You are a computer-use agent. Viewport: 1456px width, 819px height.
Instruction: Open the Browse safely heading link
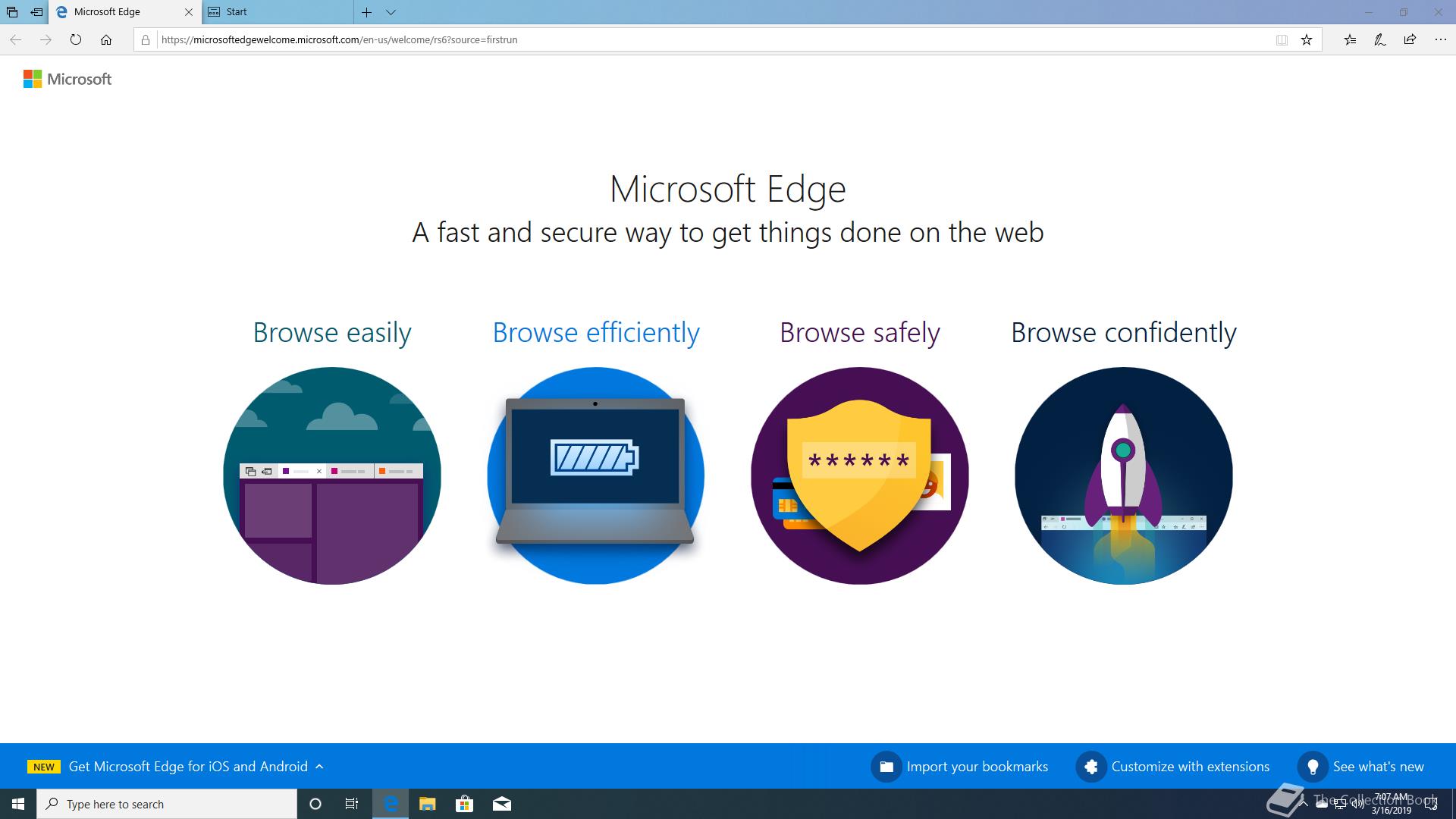coord(860,333)
